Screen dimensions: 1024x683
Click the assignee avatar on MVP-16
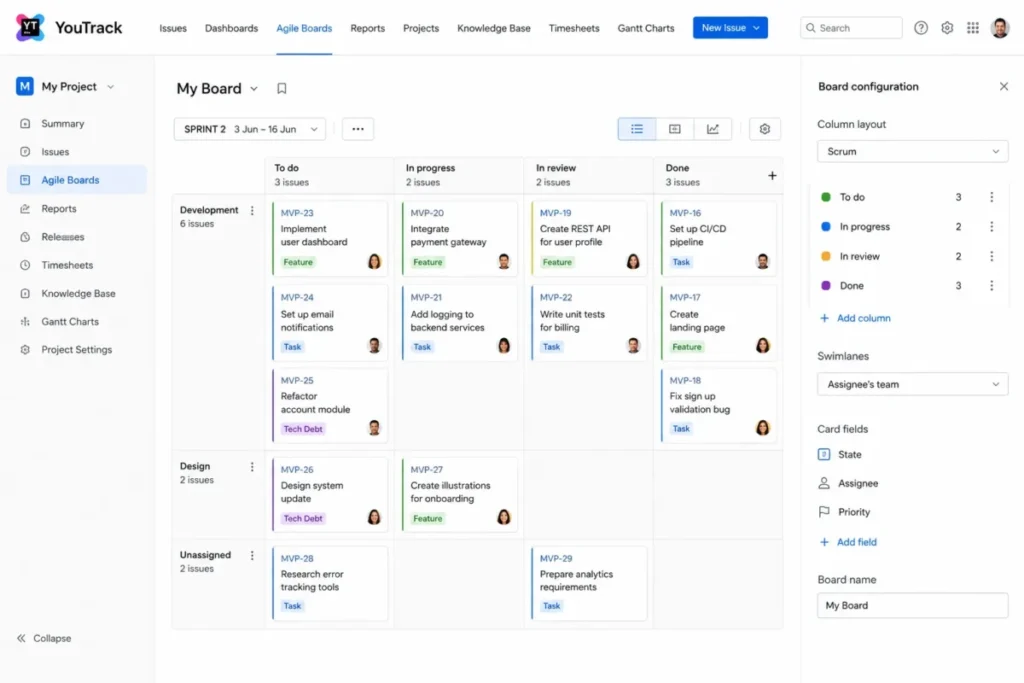[763, 262]
